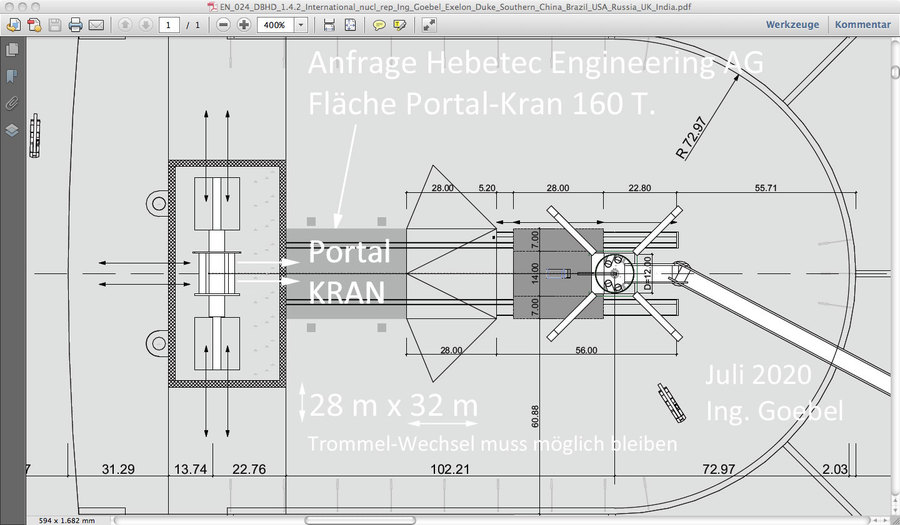Click 'Trommel-Wechsel muss möglich bleiben' text
This screenshot has width=900, height=525.
(x=492, y=444)
